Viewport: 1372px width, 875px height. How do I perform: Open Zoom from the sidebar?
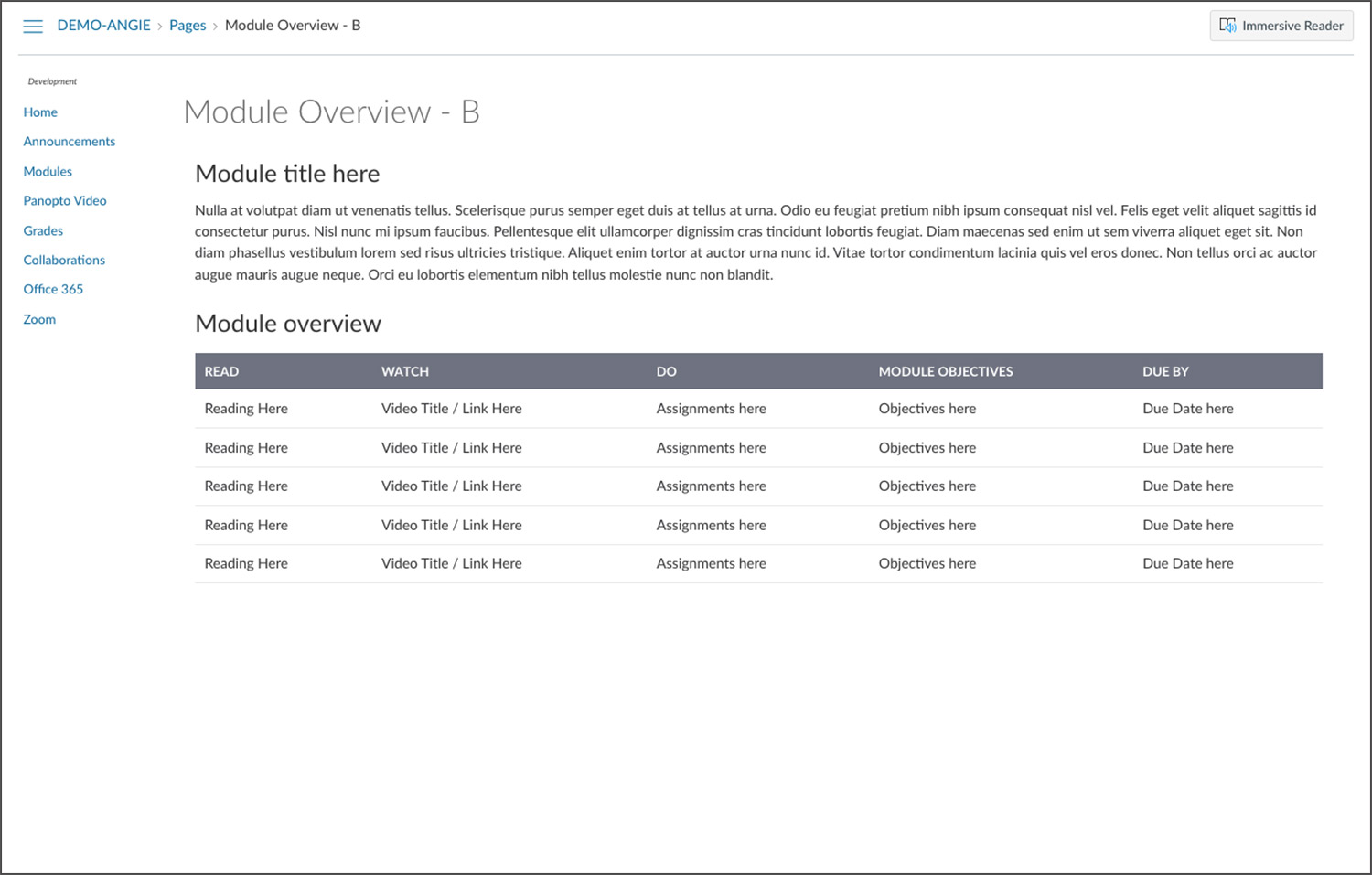tap(39, 320)
